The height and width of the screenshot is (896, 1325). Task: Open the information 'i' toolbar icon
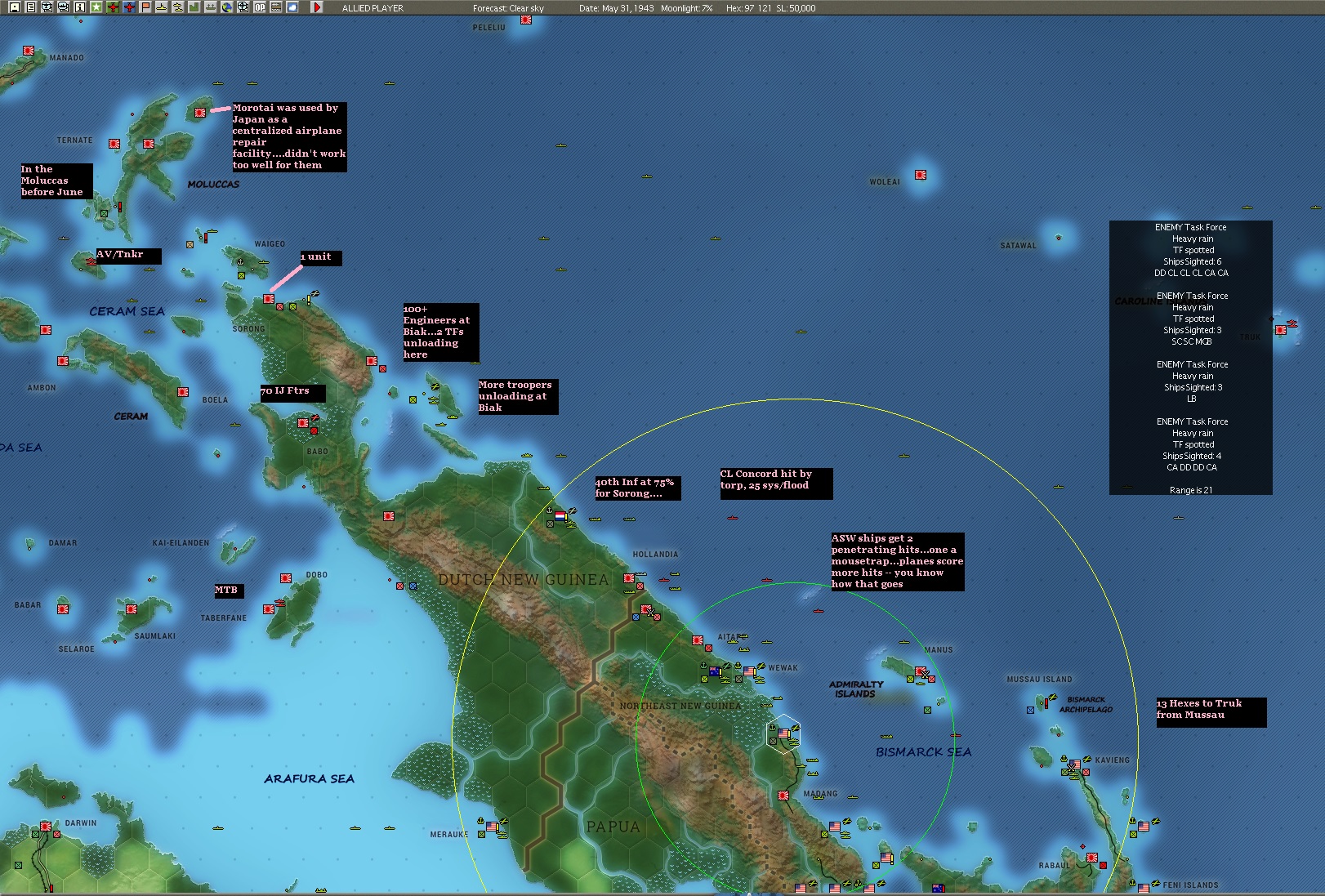[x=79, y=7]
